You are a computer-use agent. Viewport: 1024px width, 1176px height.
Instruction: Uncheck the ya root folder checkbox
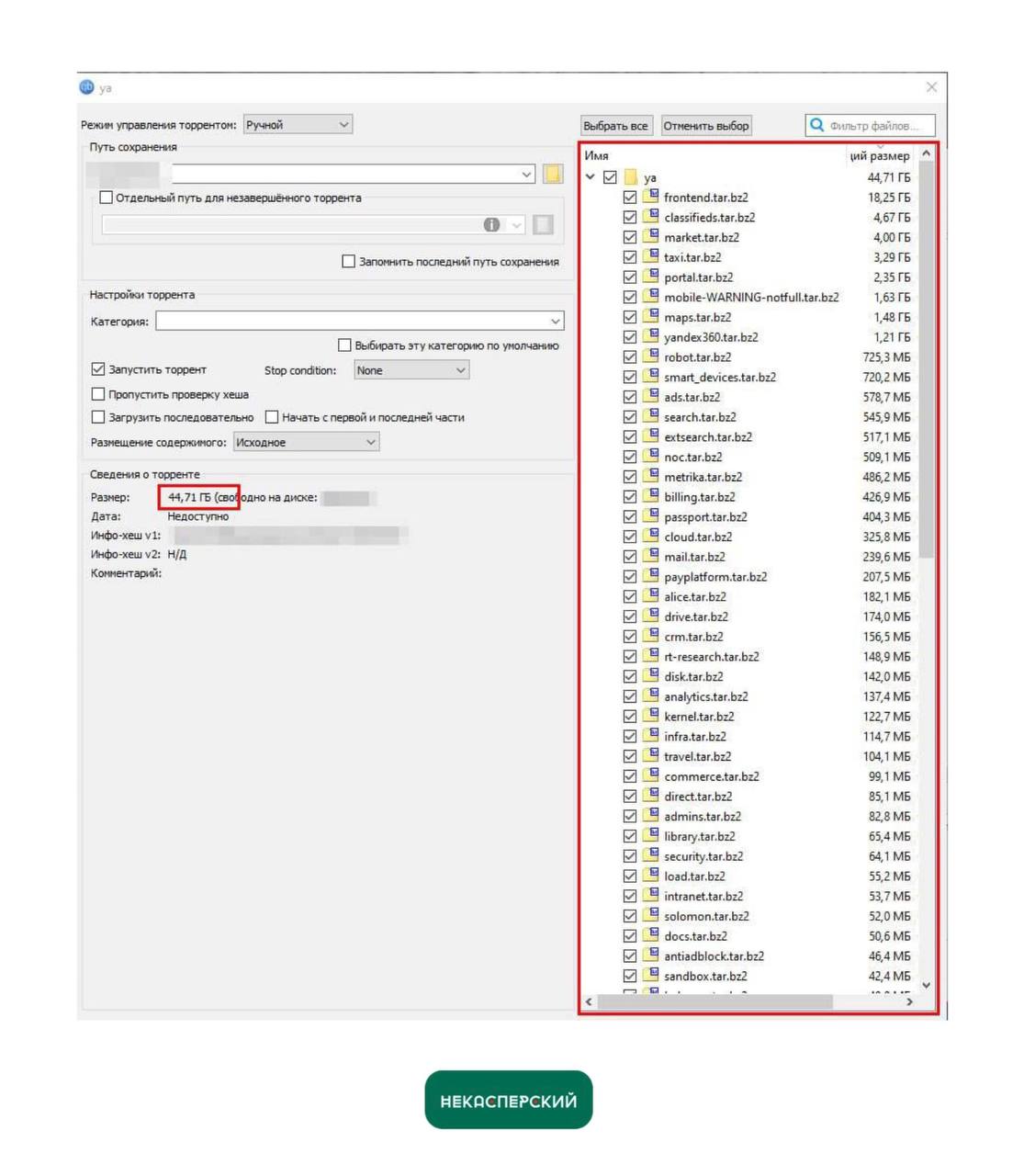[610, 177]
